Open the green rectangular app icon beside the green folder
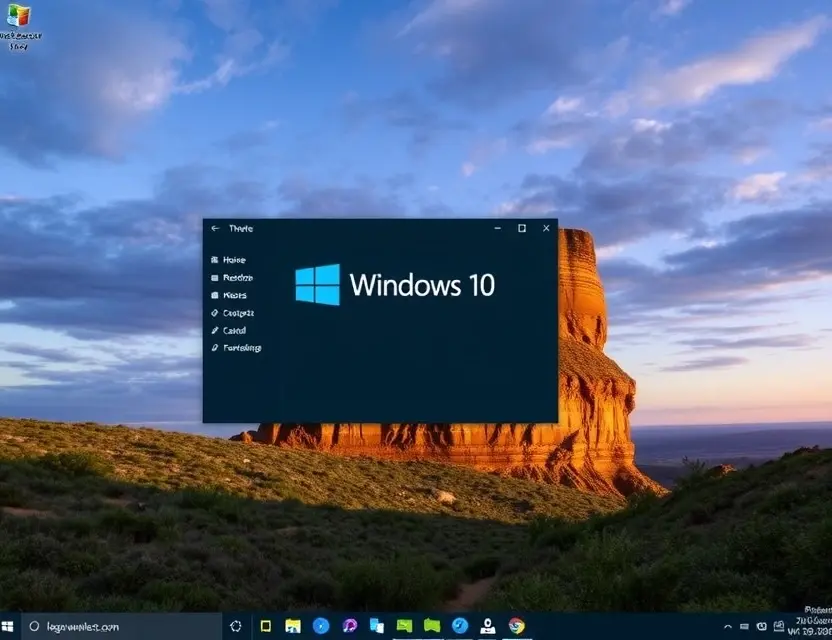The height and width of the screenshot is (640, 832). coord(404,626)
